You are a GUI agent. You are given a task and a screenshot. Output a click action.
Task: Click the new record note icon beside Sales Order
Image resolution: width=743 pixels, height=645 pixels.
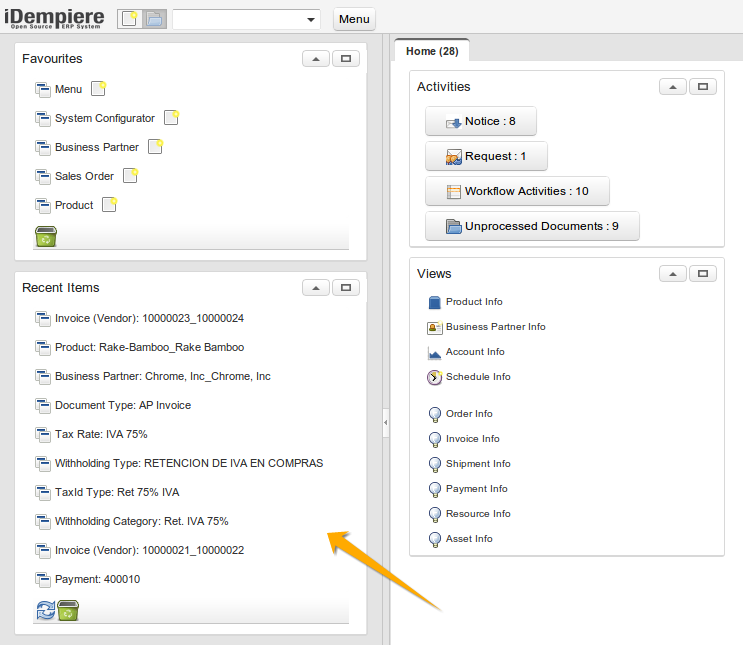[x=130, y=176]
